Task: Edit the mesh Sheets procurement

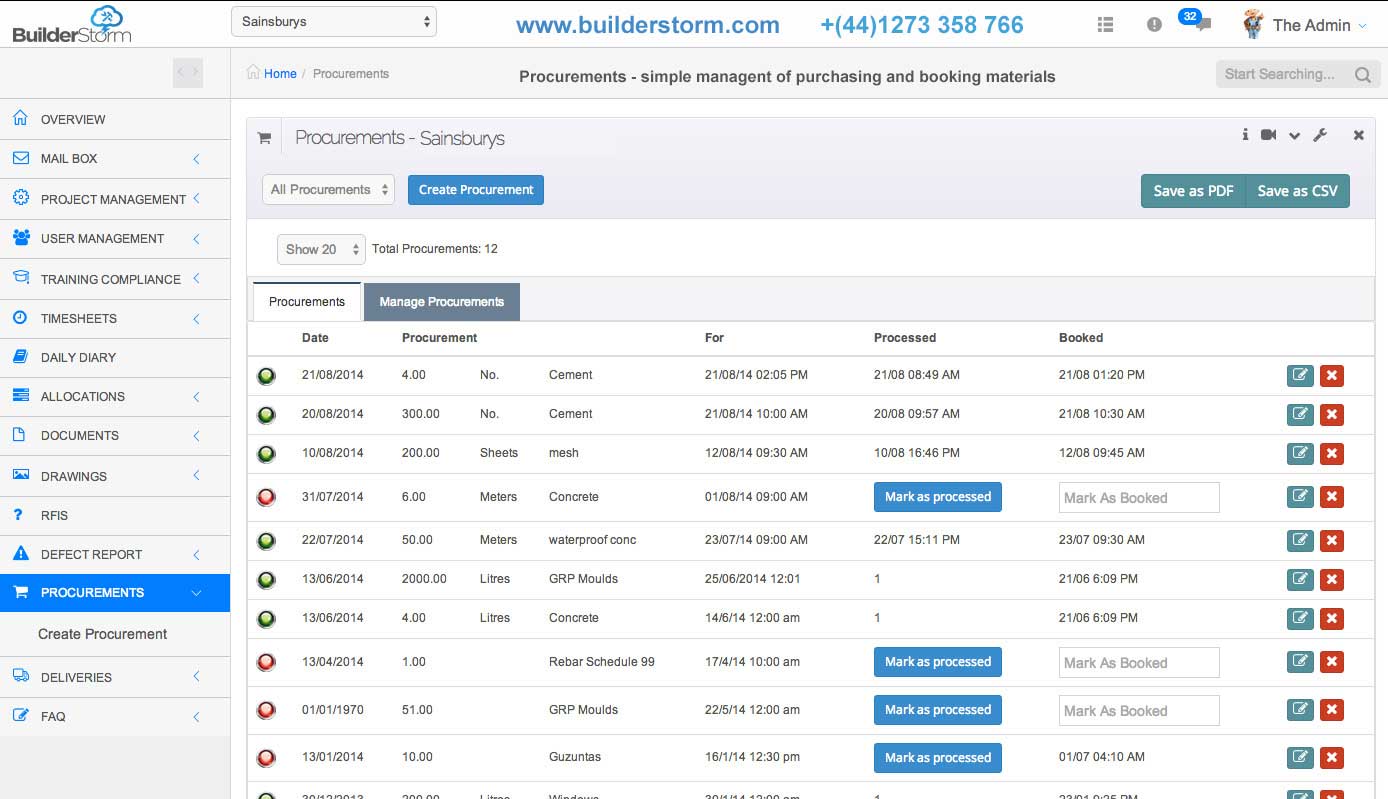Action: [x=1300, y=453]
